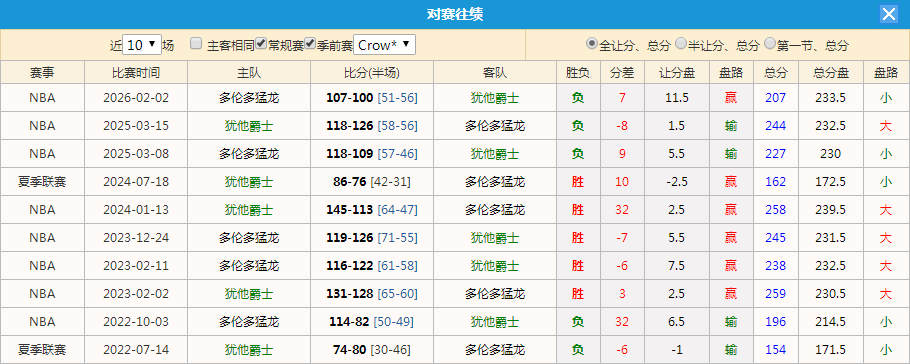Click point difference 32 in 2022-10-03 row
Viewport: 910px width, 364px height.
(x=622, y=322)
